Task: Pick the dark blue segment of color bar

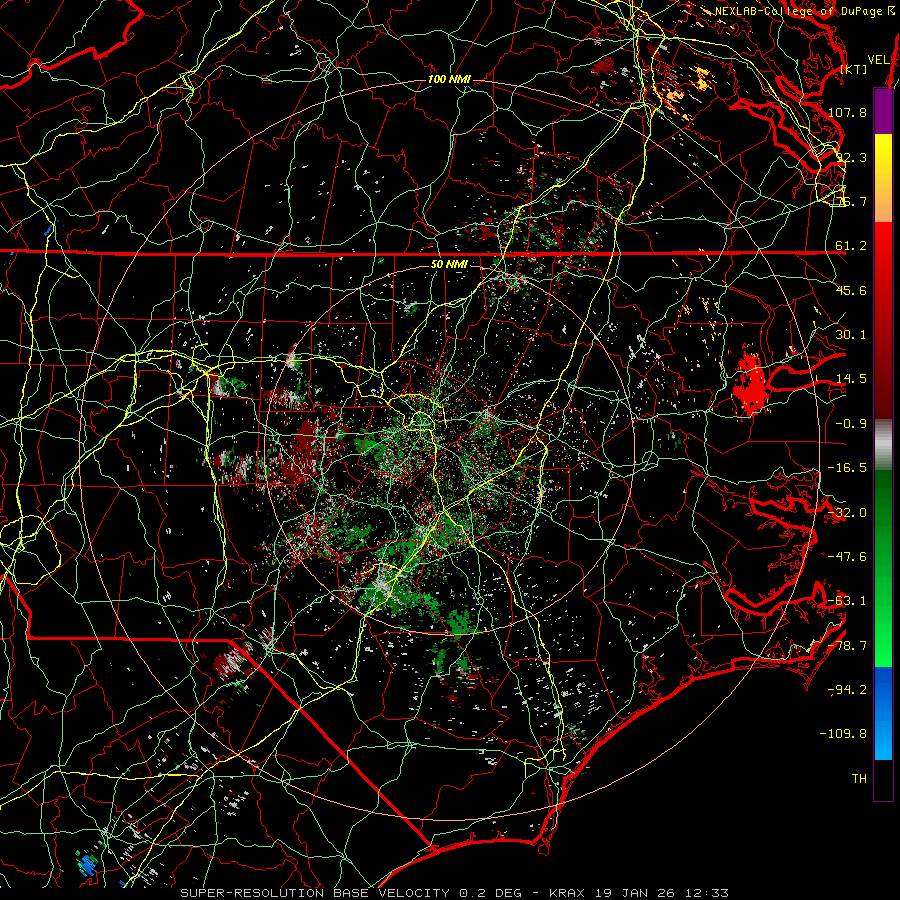Action: coord(883,692)
